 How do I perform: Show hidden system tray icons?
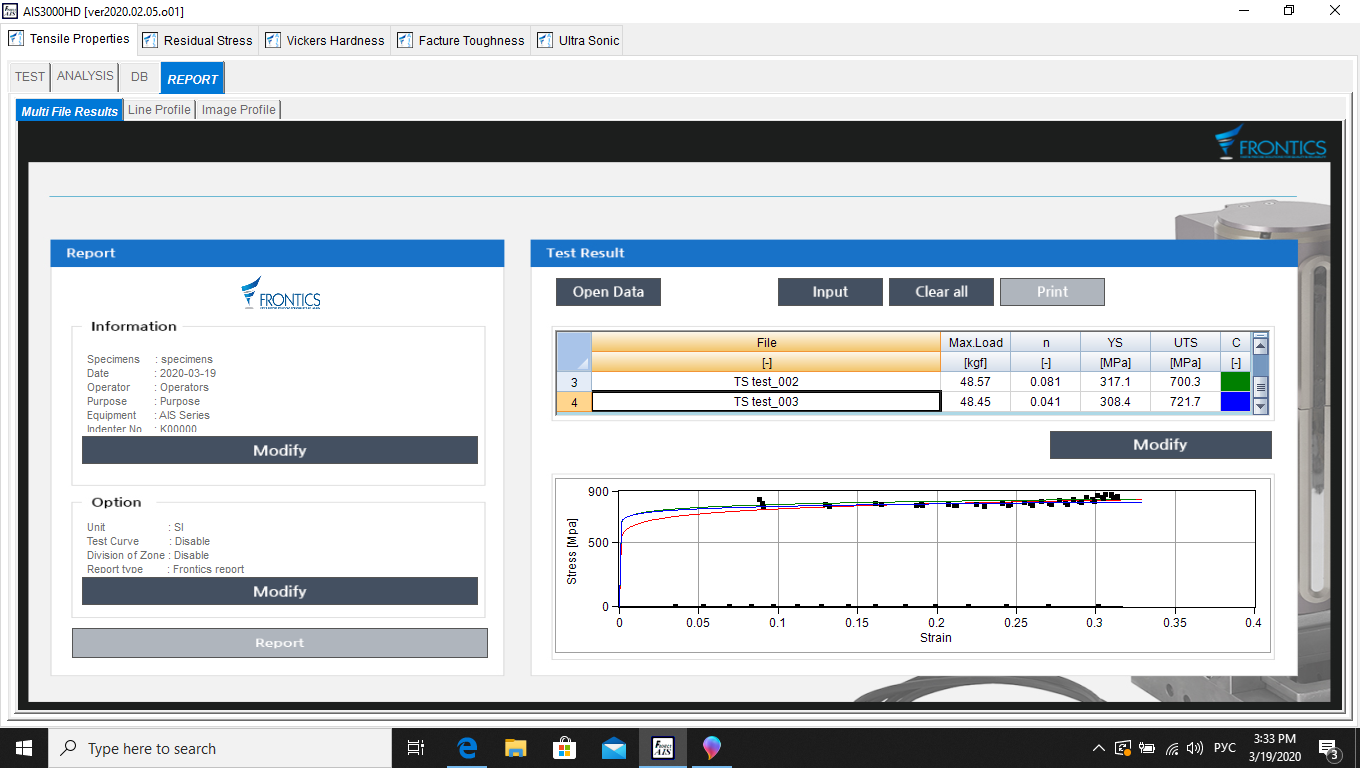(1099, 748)
